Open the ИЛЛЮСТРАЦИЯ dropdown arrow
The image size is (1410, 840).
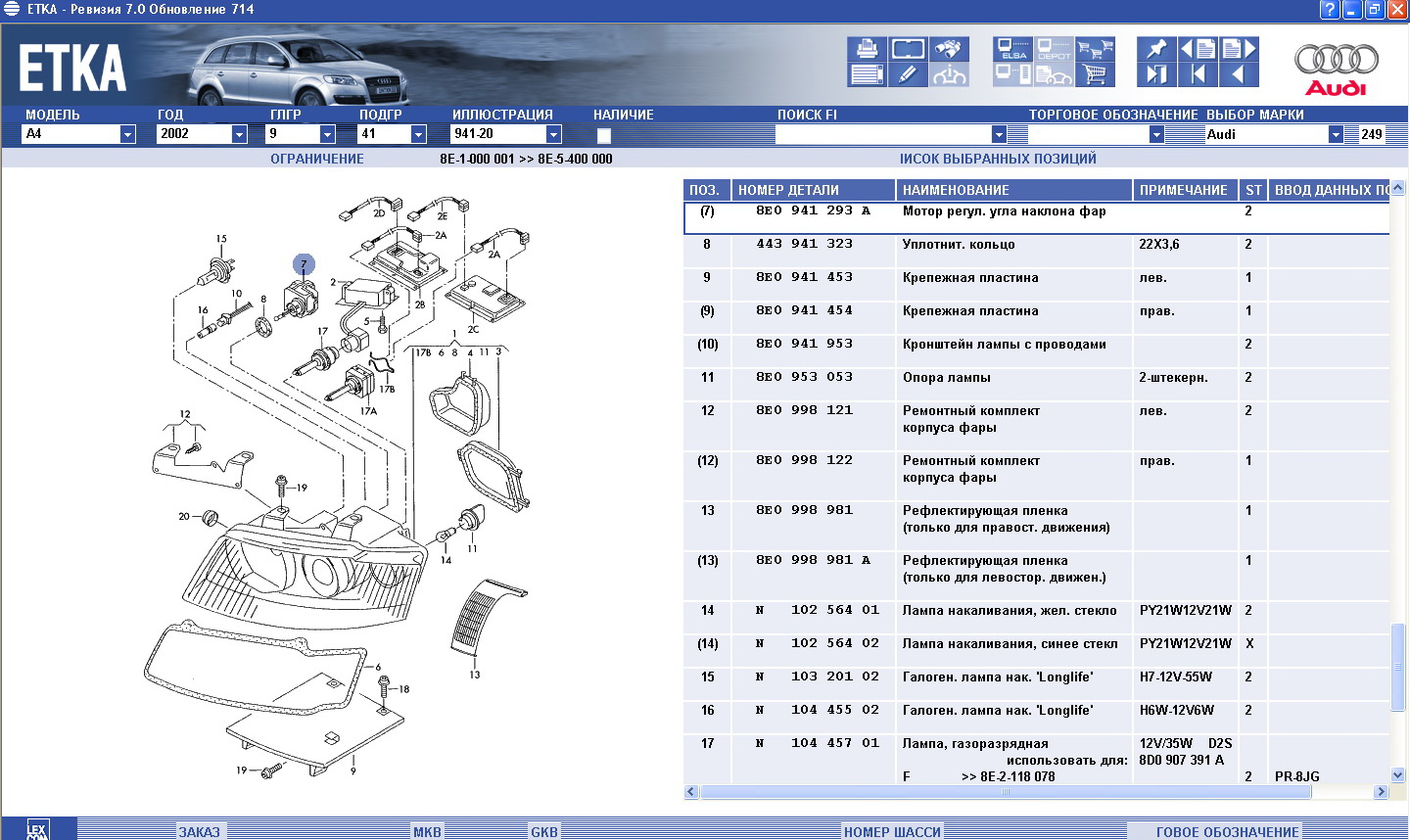point(554,134)
